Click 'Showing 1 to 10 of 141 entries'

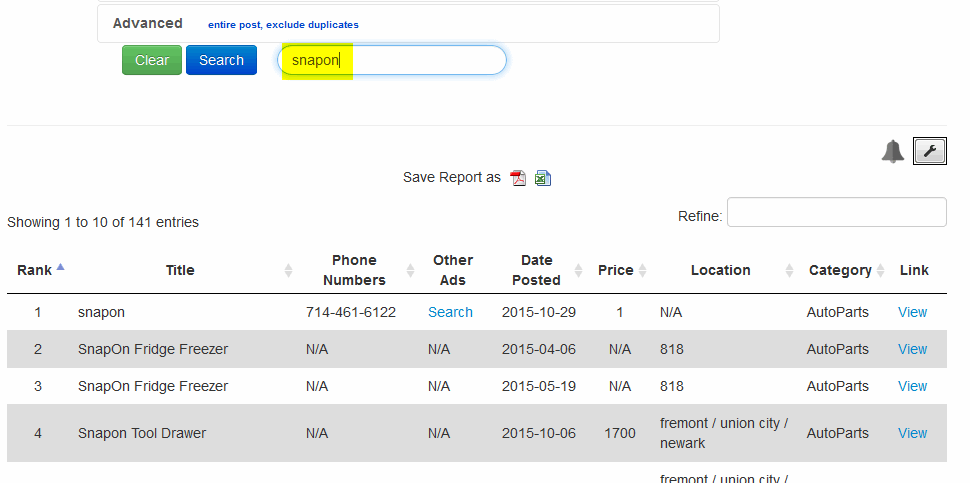tap(103, 222)
